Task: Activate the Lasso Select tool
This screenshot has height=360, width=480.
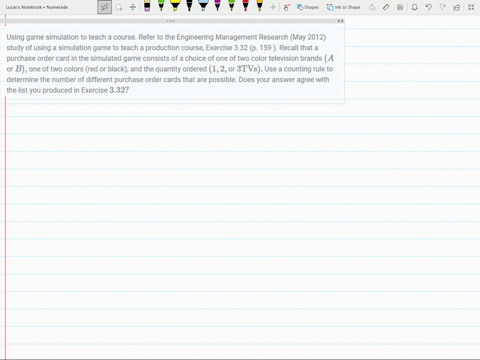Action: [x=119, y=7]
